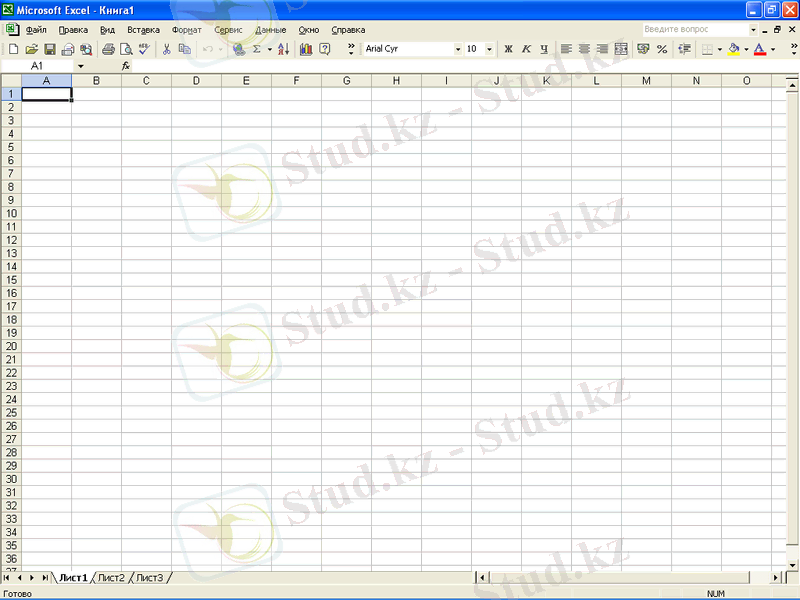
Task: Expand Formatting toolbar options chevron
Action: 794,49
